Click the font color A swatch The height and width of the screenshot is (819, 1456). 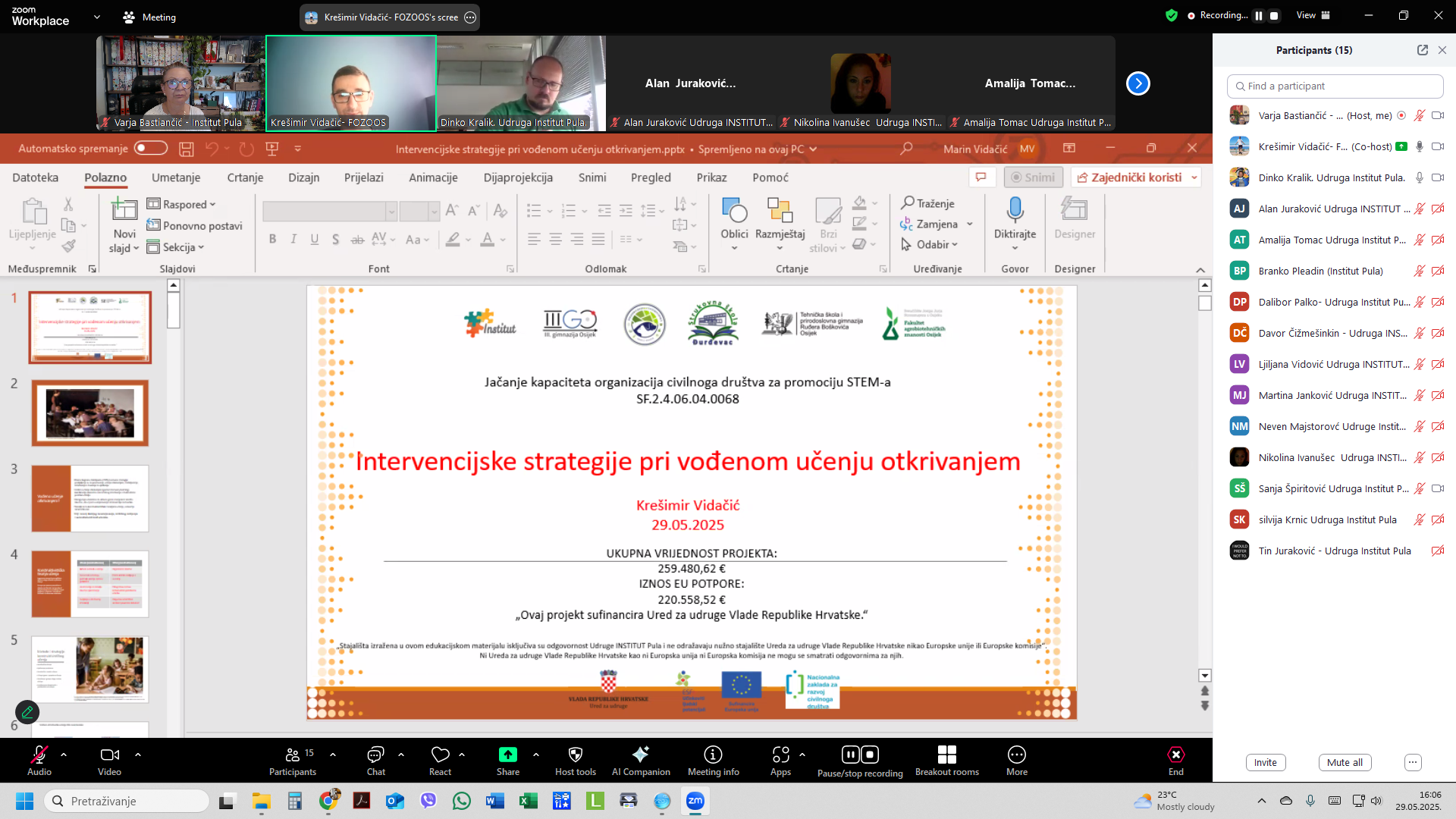tap(488, 240)
